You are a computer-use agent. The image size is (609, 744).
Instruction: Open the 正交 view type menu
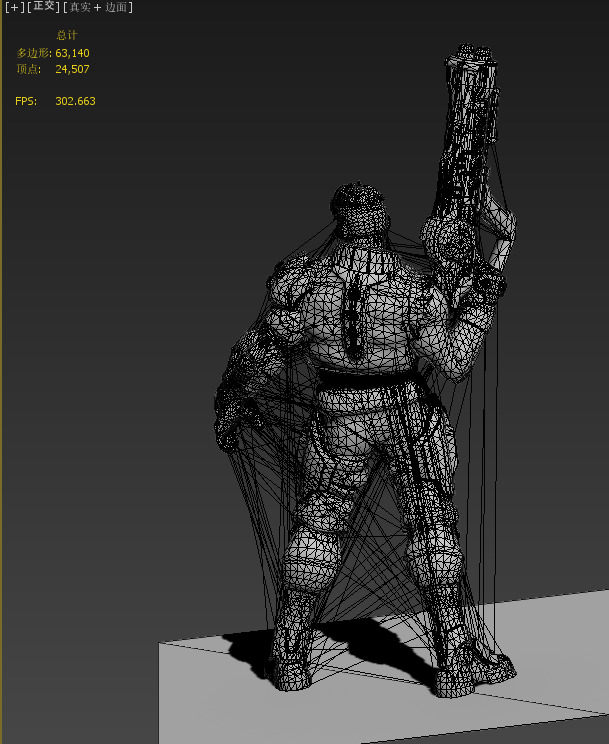(44, 7)
